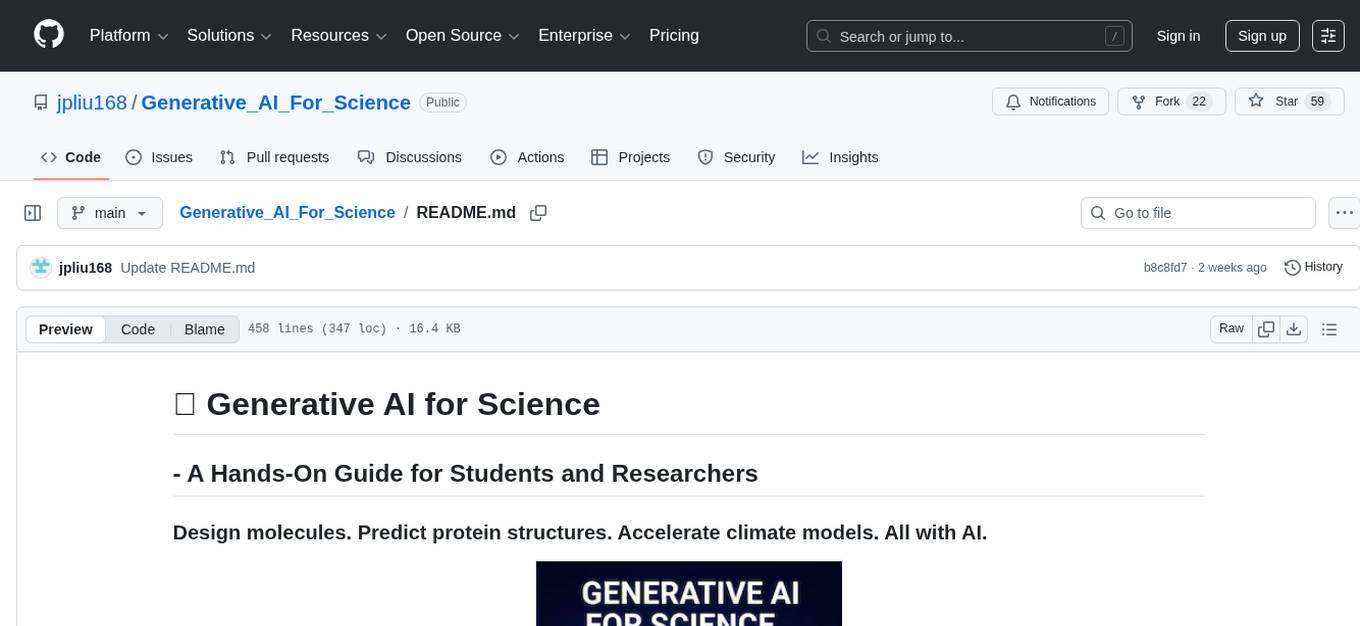Image resolution: width=1360 pixels, height=626 pixels.
Task: Switch to the Issues tab
Action: (159, 157)
